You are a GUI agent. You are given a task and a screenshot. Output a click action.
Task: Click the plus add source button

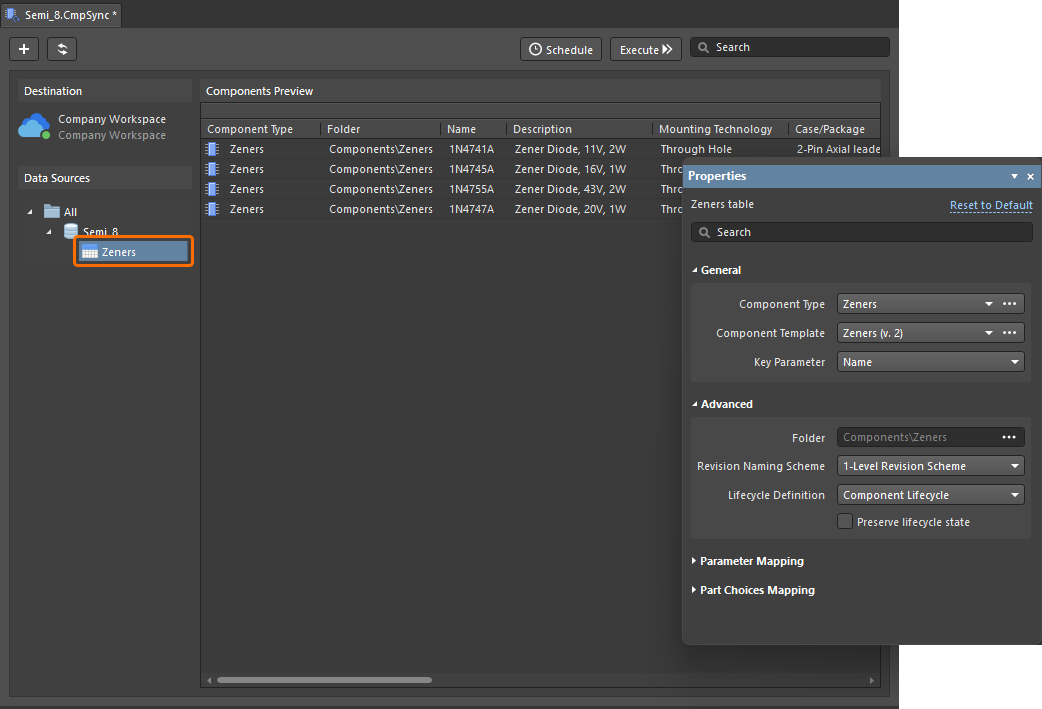tap(24, 49)
